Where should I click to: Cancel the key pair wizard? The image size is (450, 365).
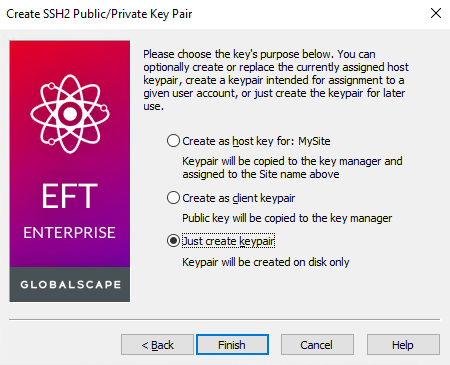(317, 345)
